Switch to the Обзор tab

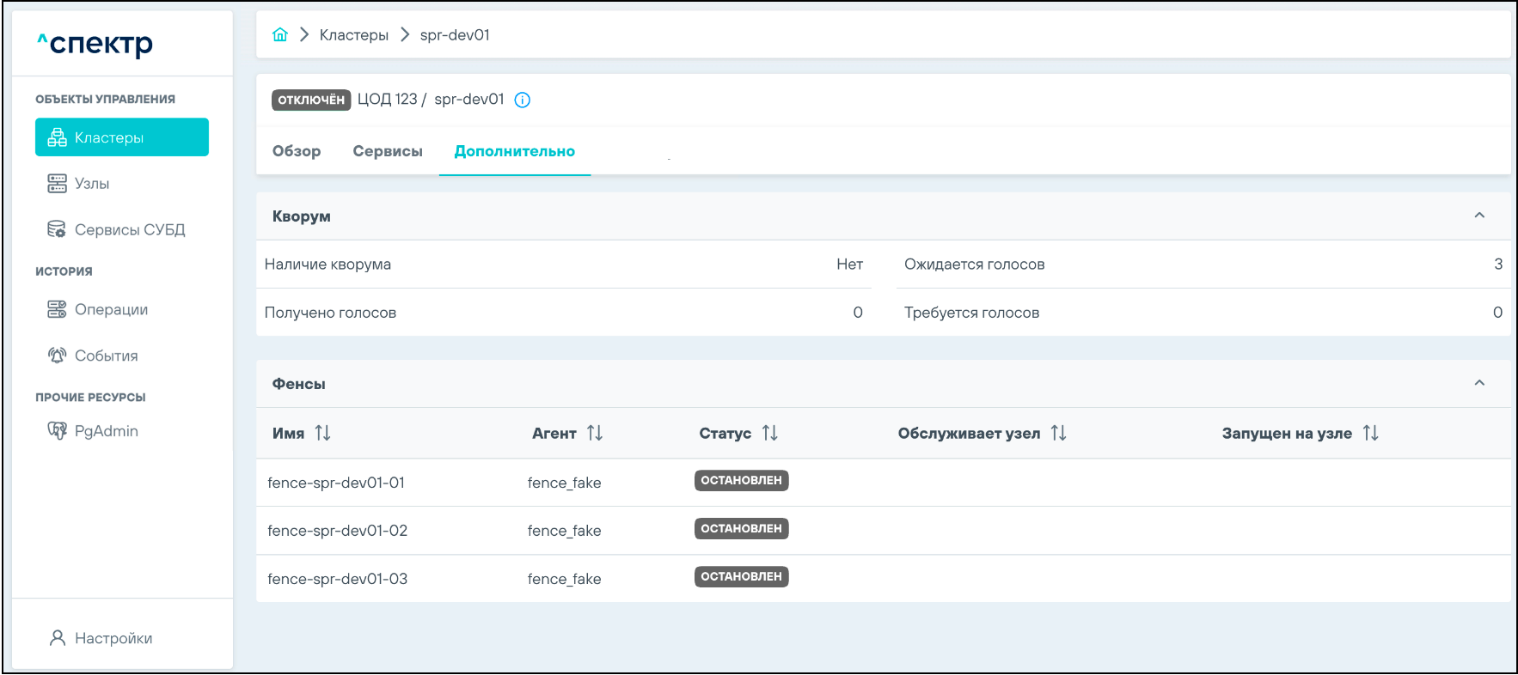(296, 152)
